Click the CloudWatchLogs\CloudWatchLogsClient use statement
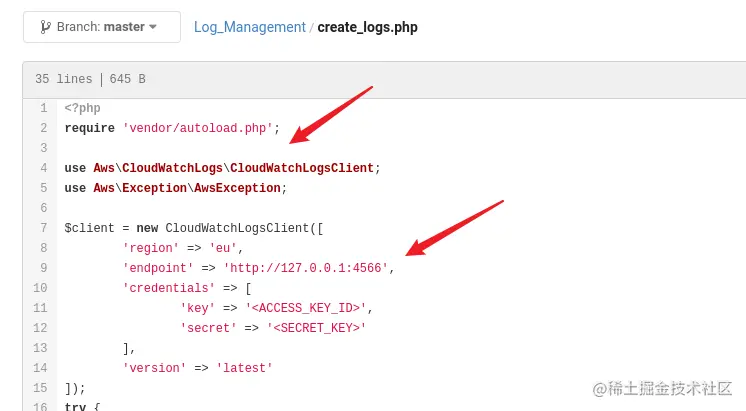 pyautogui.click(x=223, y=168)
